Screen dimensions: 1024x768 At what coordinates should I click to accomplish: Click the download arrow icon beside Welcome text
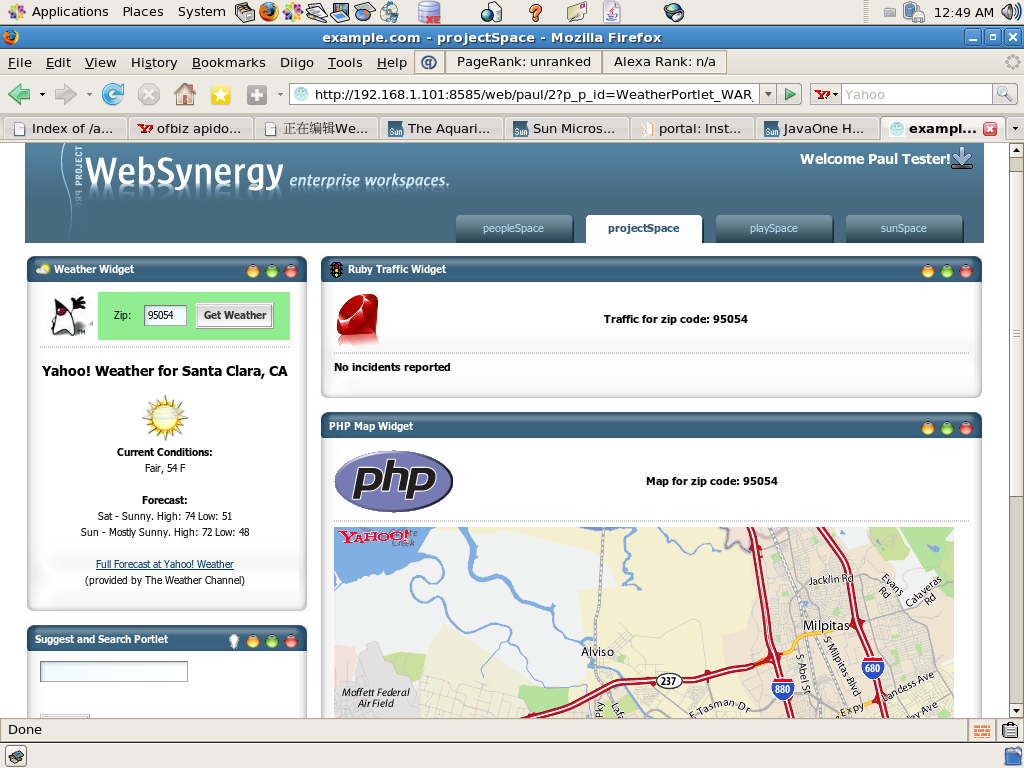tap(962, 158)
